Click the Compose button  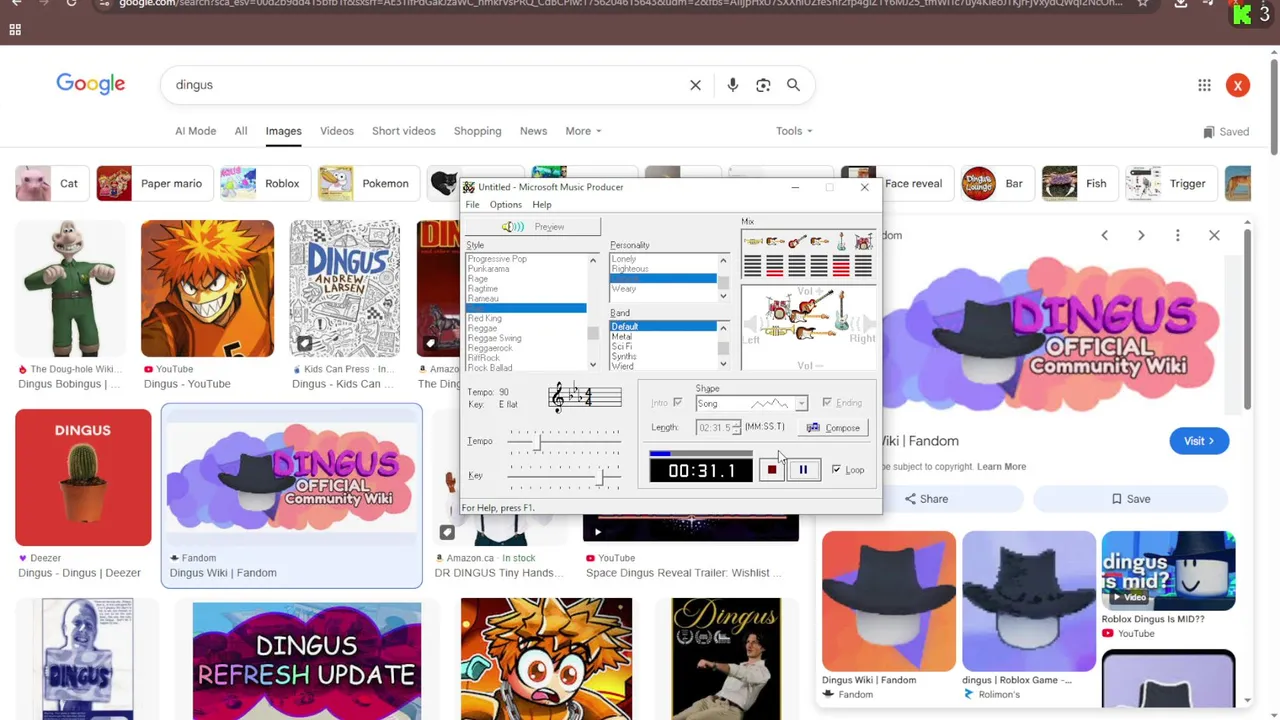pyautogui.click(x=833, y=427)
